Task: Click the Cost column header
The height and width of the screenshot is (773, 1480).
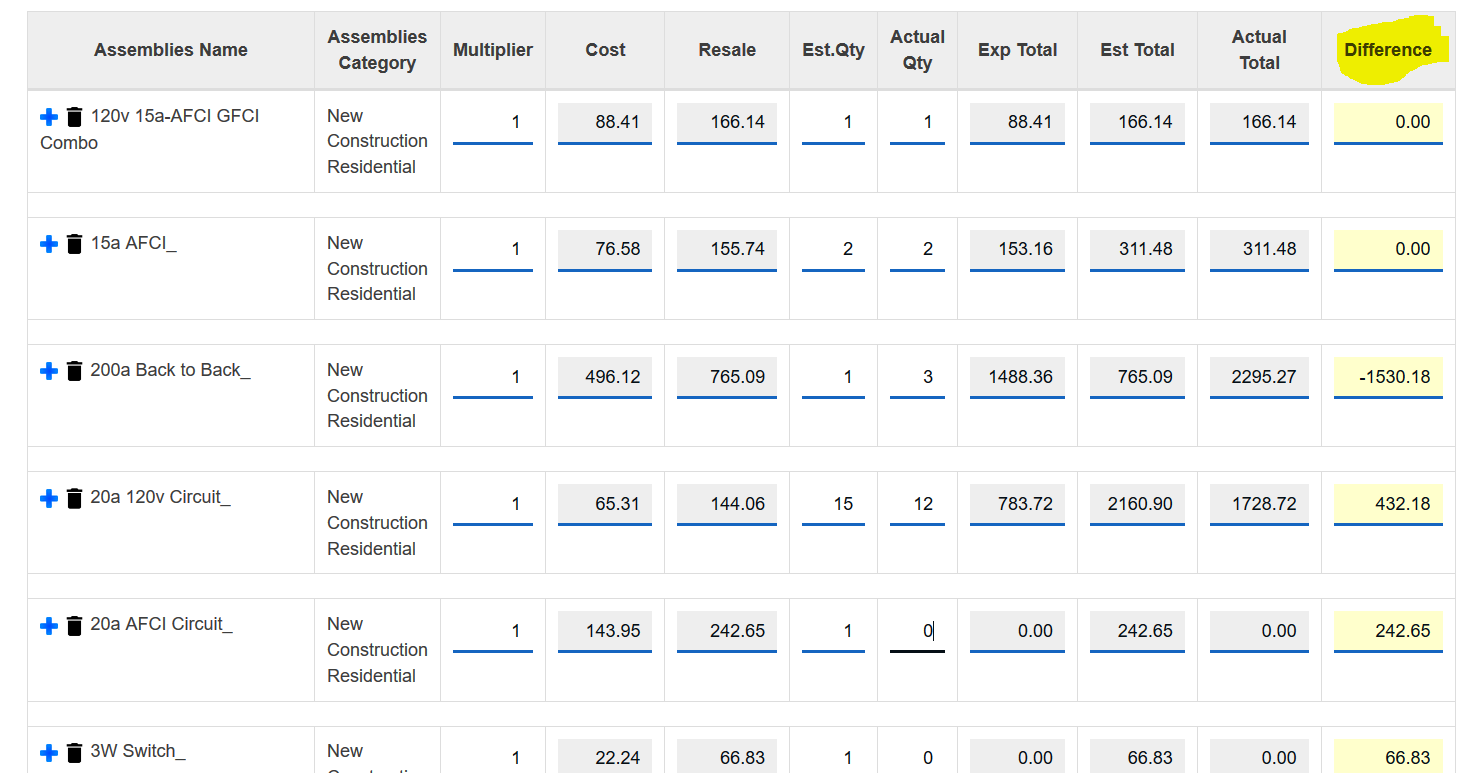Action: [x=605, y=50]
